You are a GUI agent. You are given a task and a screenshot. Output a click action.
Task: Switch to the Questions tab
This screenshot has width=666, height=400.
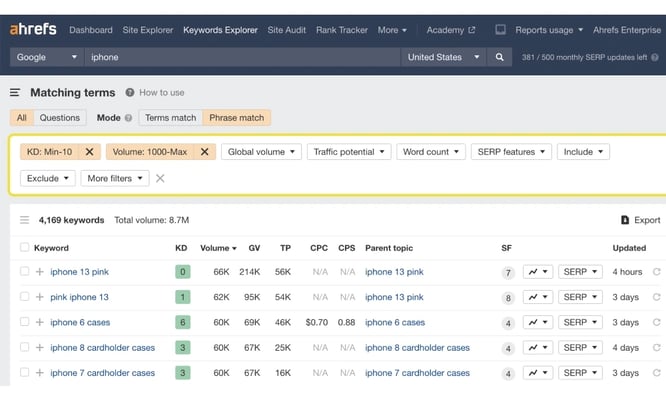point(60,118)
